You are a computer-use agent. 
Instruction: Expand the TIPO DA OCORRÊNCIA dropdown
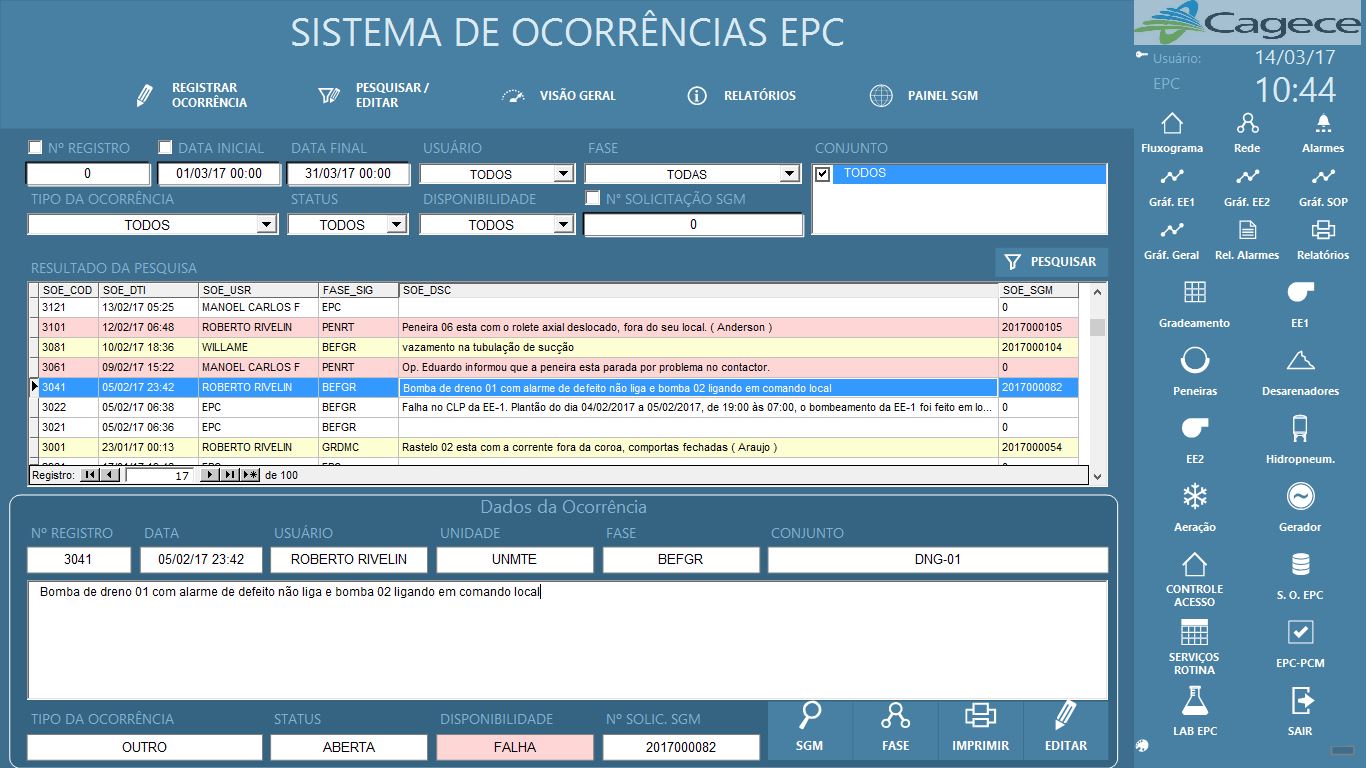click(x=266, y=225)
